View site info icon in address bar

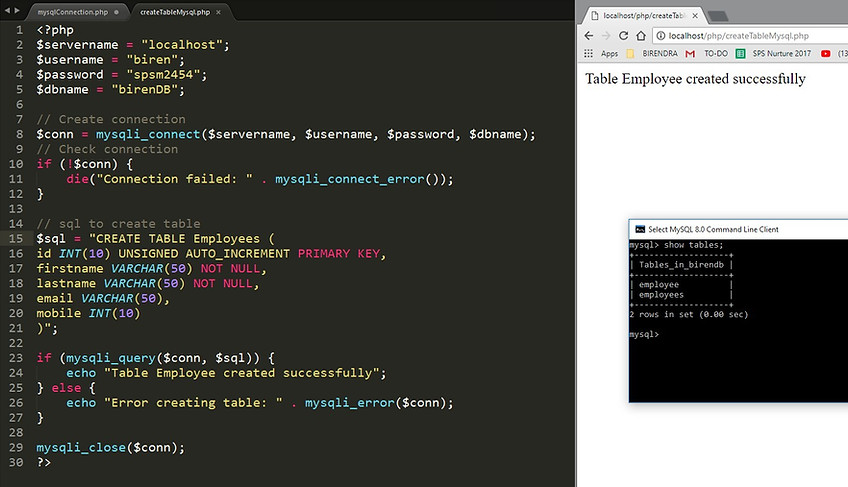(x=660, y=36)
